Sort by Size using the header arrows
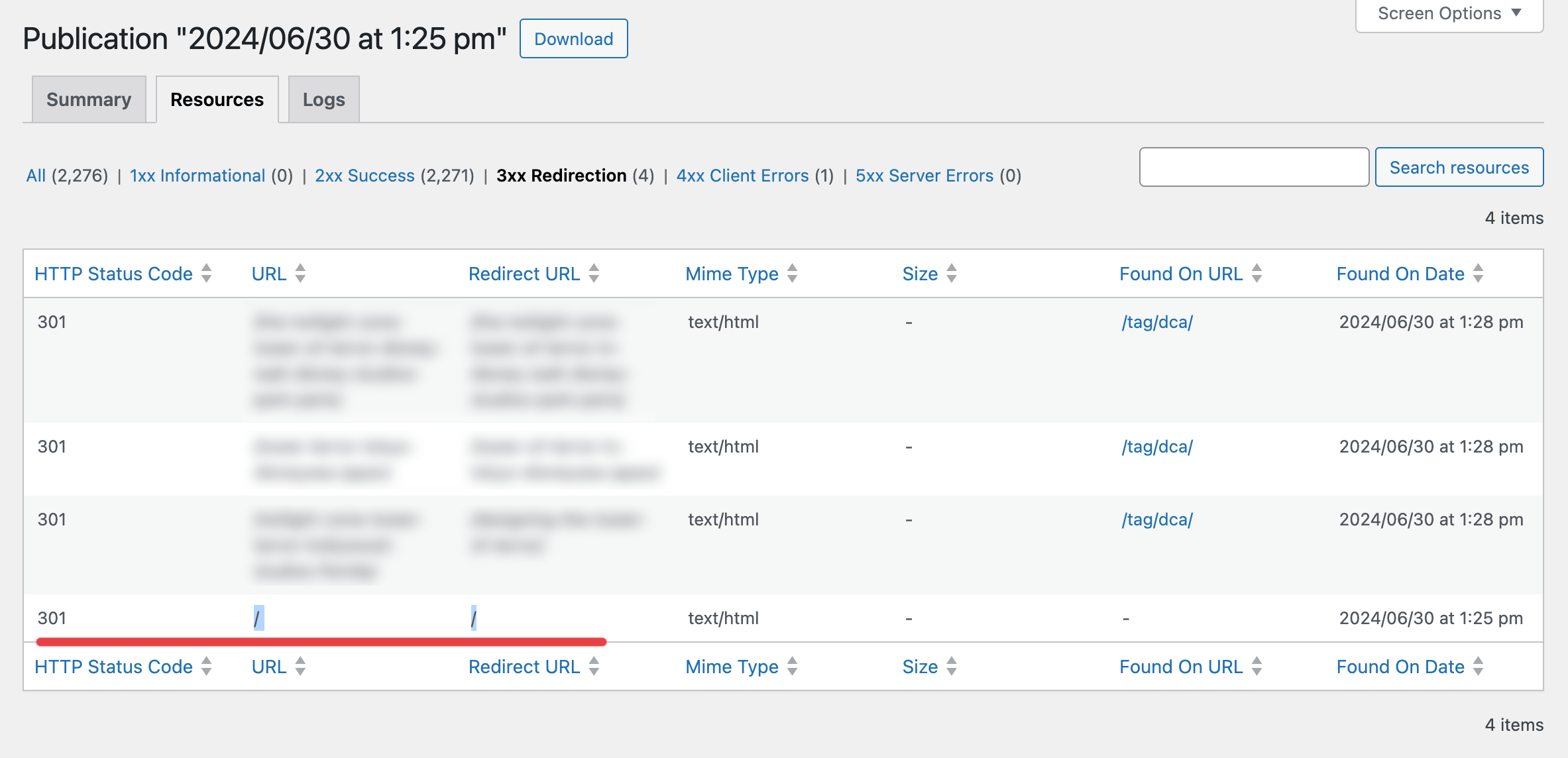The height and width of the screenshot is (758, 1568). click(952, 273)
